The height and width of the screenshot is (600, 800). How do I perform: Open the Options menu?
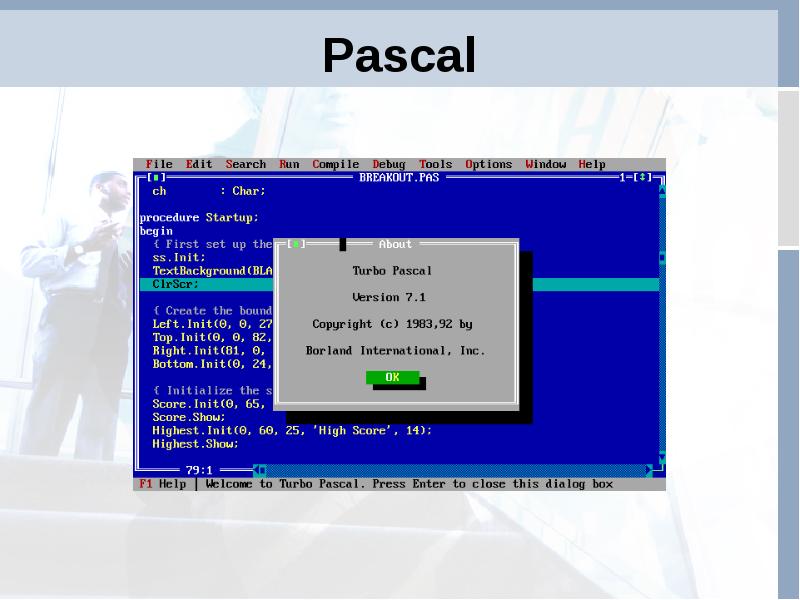click(x=489, y=164)
